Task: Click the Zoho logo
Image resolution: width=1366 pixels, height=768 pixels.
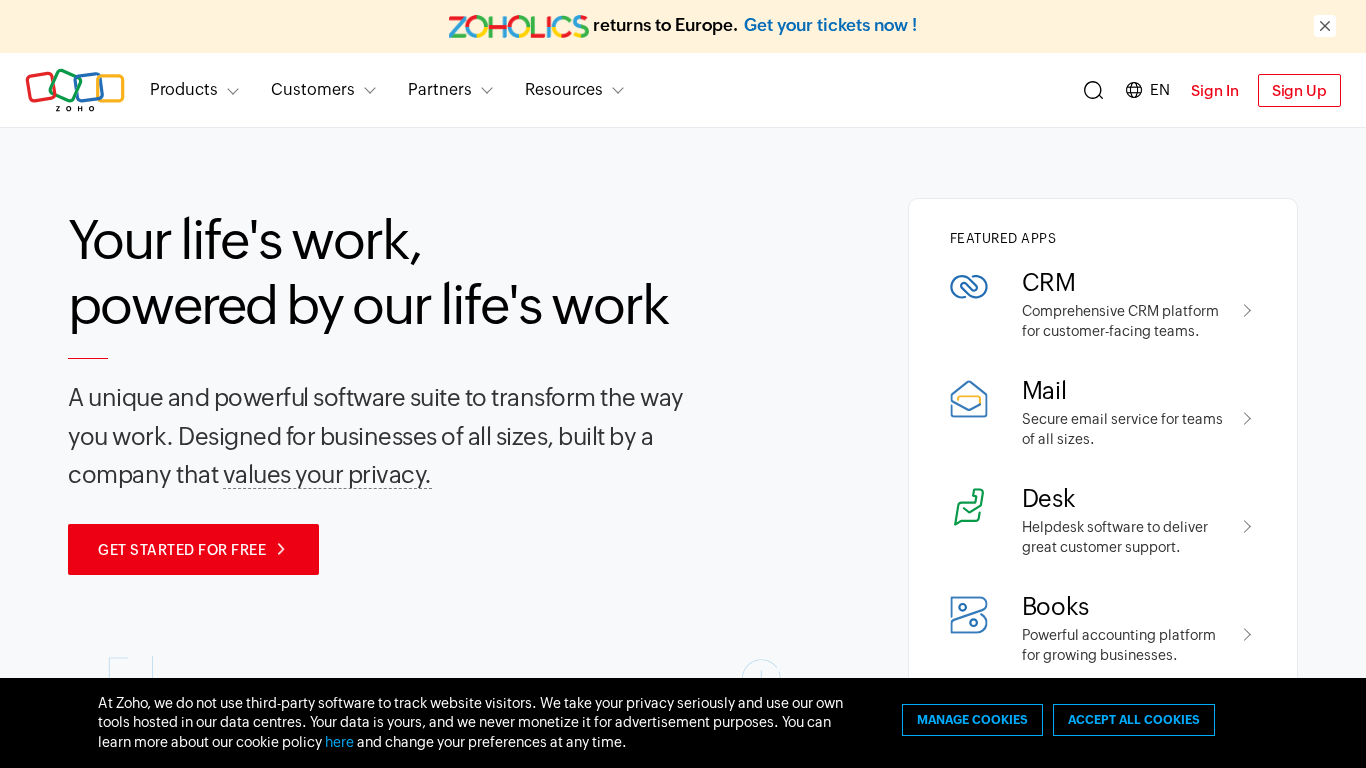Action: tap(75, 90)
